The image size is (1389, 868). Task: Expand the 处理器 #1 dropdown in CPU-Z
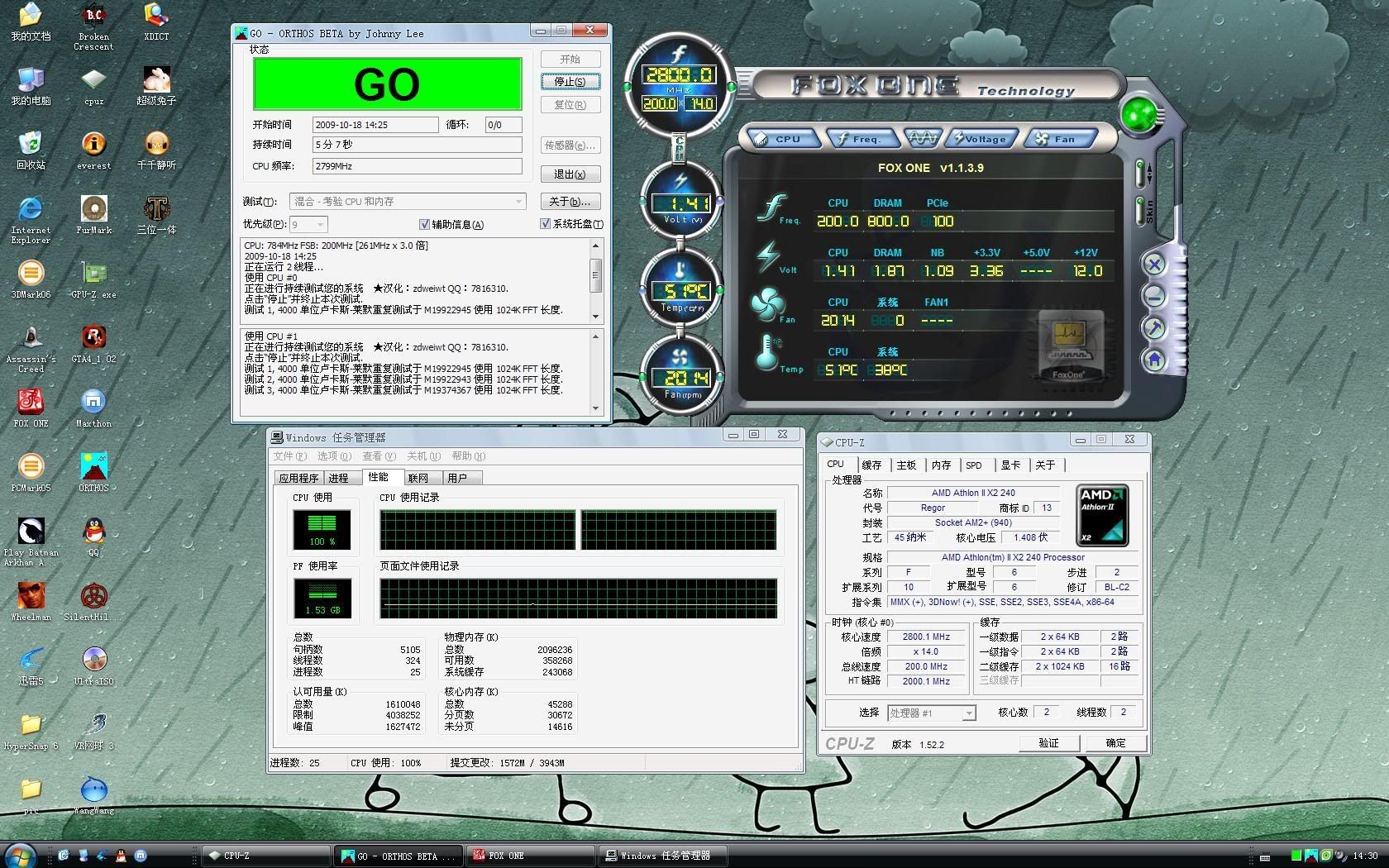(968, 713)
